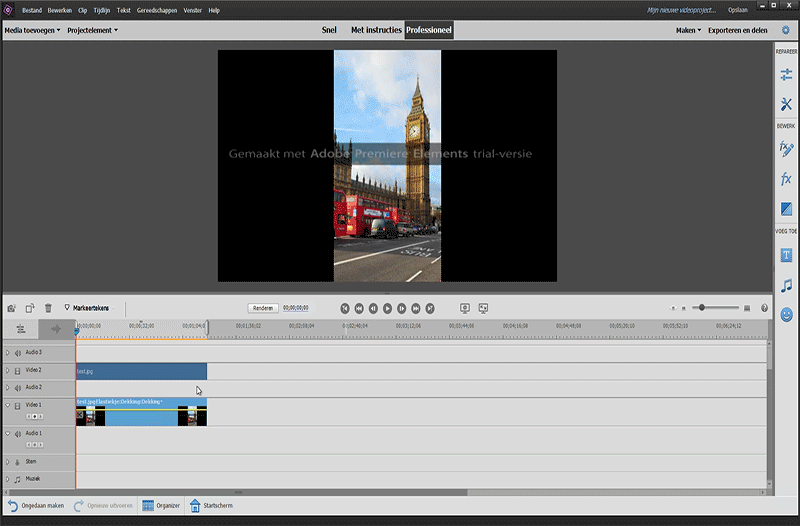This screenshot has height=526, width=800.
Task: Open the Applied Effects panel
Action: pos(786,149)
